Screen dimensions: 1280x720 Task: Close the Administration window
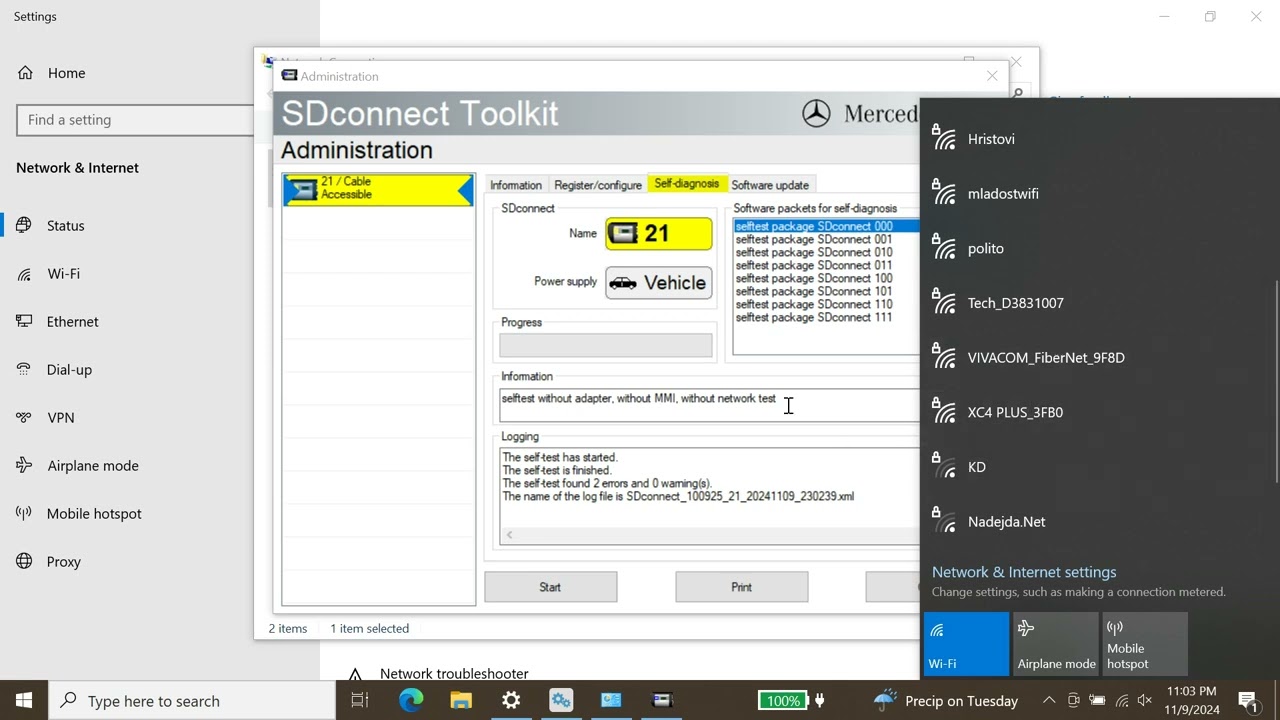[992, 76]
